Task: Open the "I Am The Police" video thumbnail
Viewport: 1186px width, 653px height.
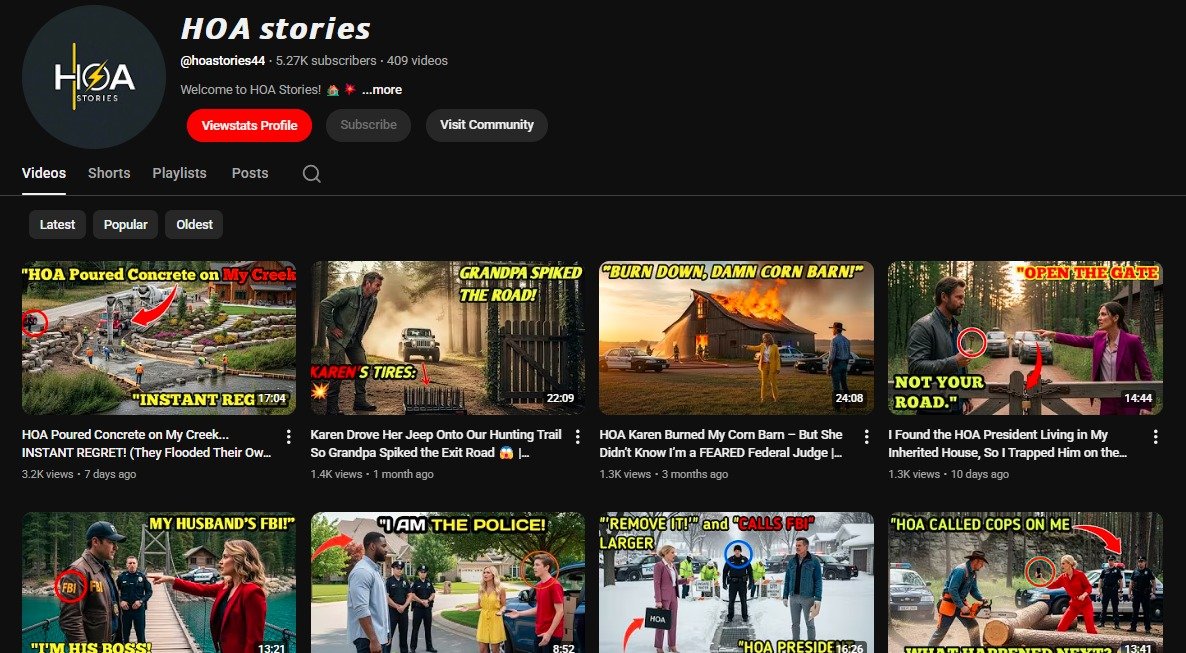Action: (x=447, y=585)
